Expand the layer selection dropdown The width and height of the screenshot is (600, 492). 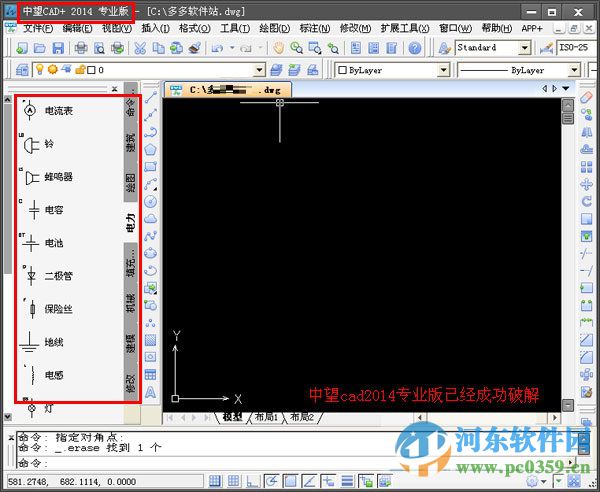[x=259, y=70]
